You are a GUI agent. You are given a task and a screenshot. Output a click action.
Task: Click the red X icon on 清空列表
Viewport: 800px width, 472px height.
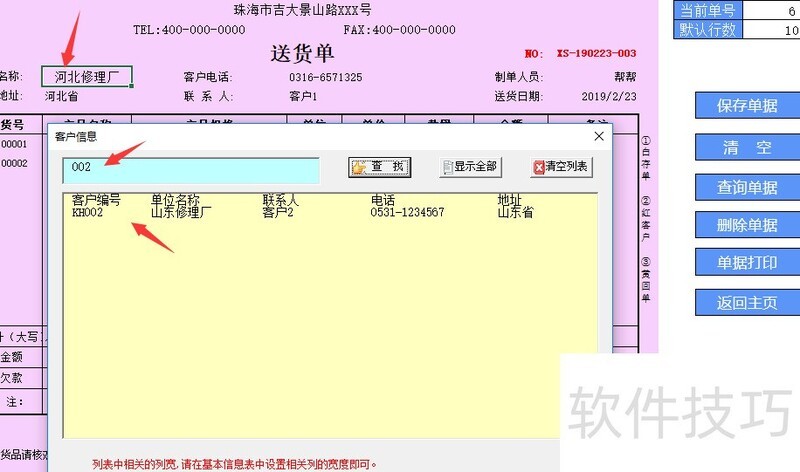tap(539, 167)
